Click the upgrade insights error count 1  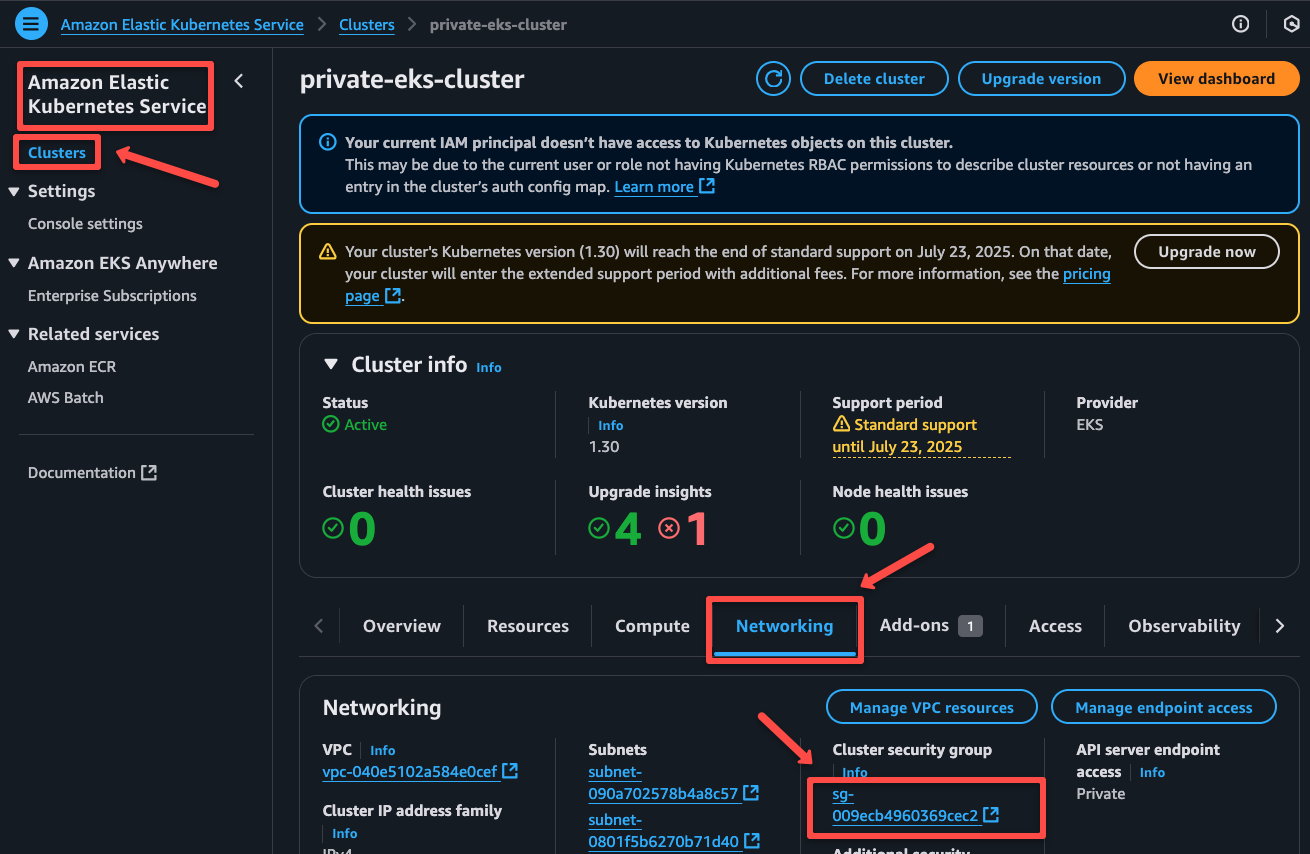point(696,529)
